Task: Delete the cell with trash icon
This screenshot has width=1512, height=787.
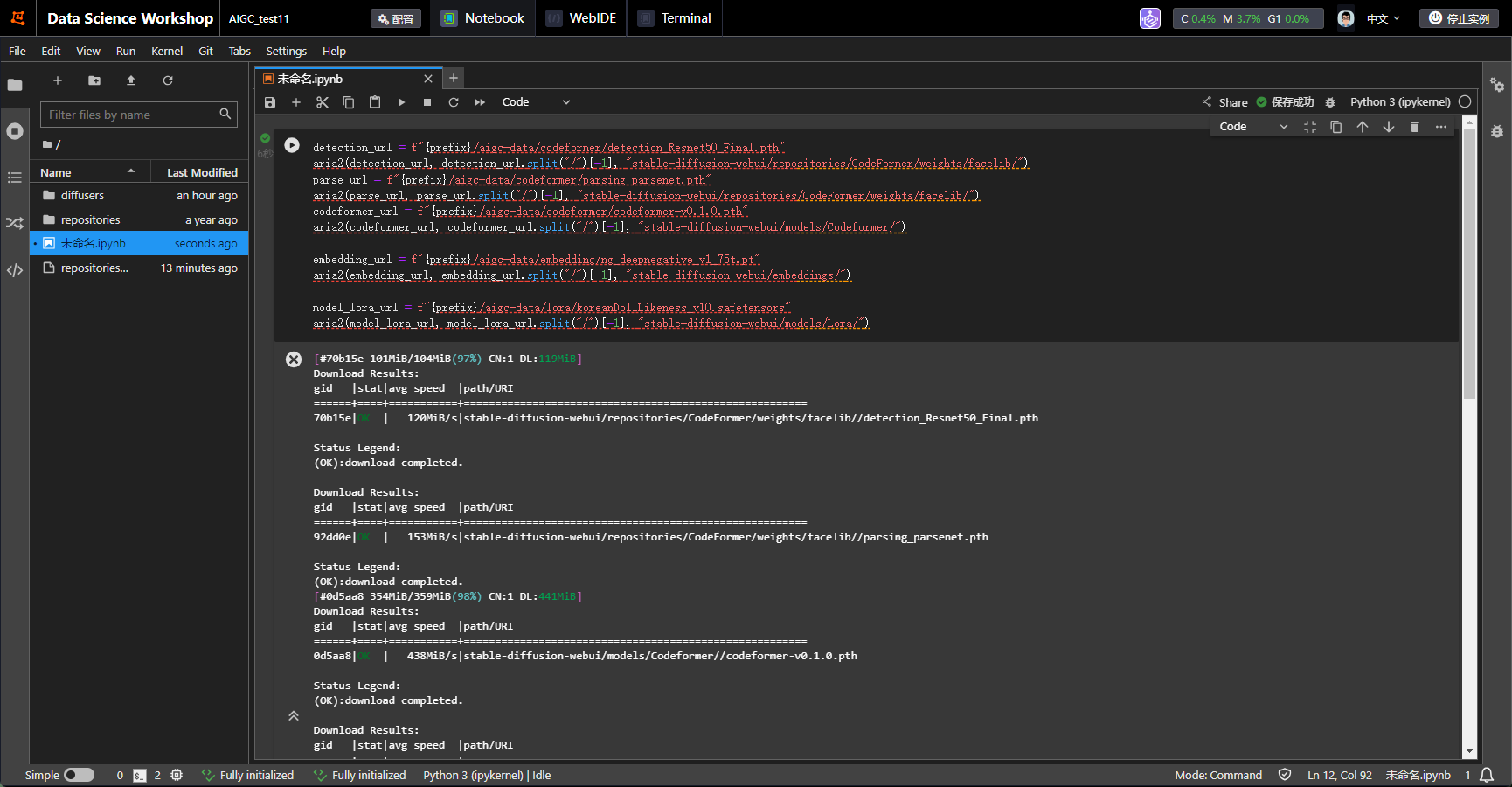Action: [x=1415, y=127]
